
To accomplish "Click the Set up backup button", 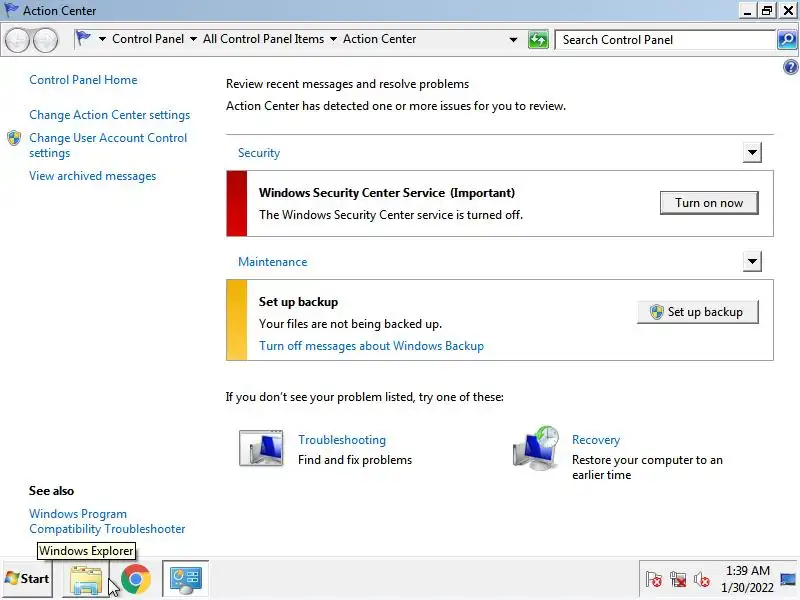I will (x=697, y=312).
